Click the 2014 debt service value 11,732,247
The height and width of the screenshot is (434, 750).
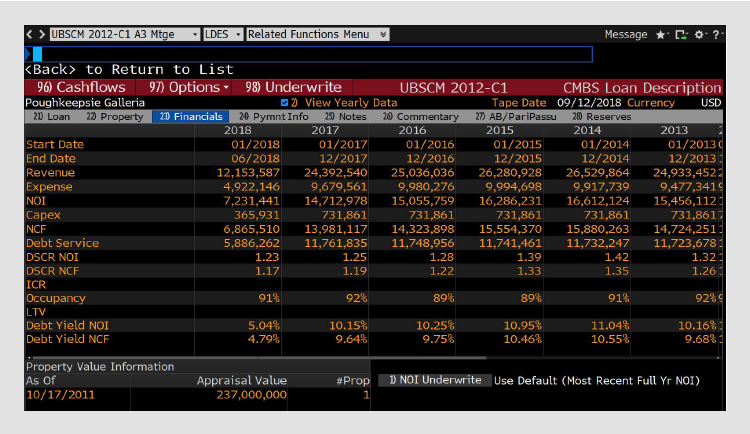point(598,243)
